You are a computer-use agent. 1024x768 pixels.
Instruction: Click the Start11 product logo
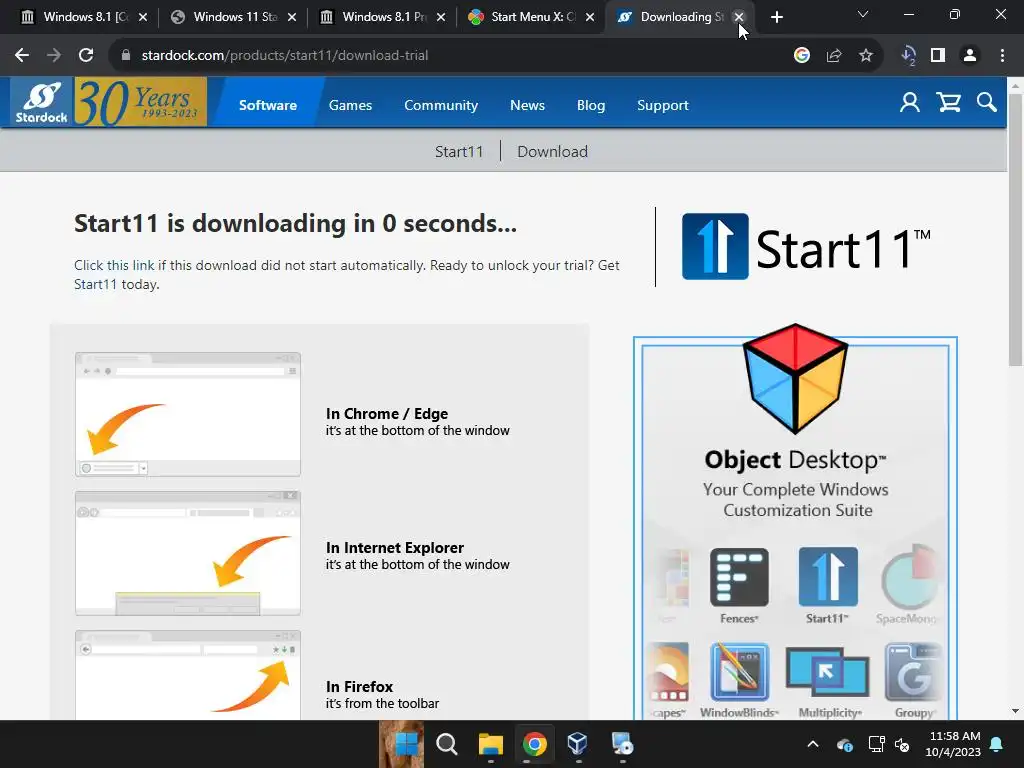coord(807,247)
